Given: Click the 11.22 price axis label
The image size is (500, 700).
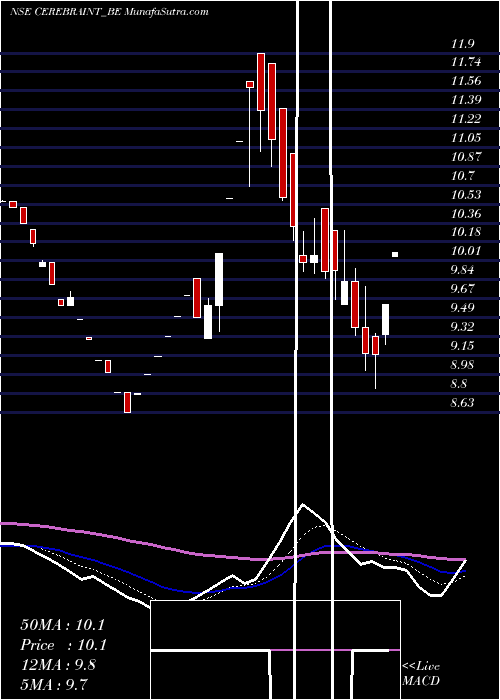Looking at the screenshot, I should 466,119.
